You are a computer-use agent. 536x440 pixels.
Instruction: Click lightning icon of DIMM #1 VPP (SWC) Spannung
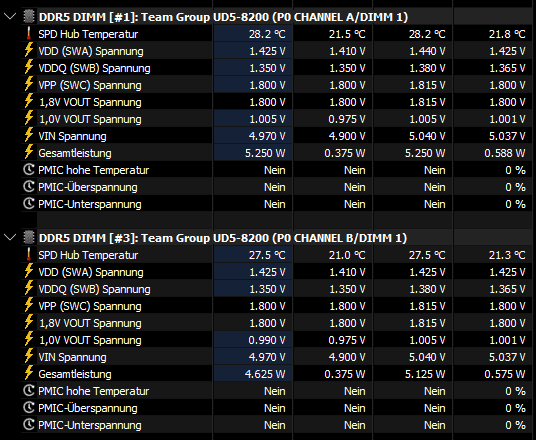coord(29,84)
